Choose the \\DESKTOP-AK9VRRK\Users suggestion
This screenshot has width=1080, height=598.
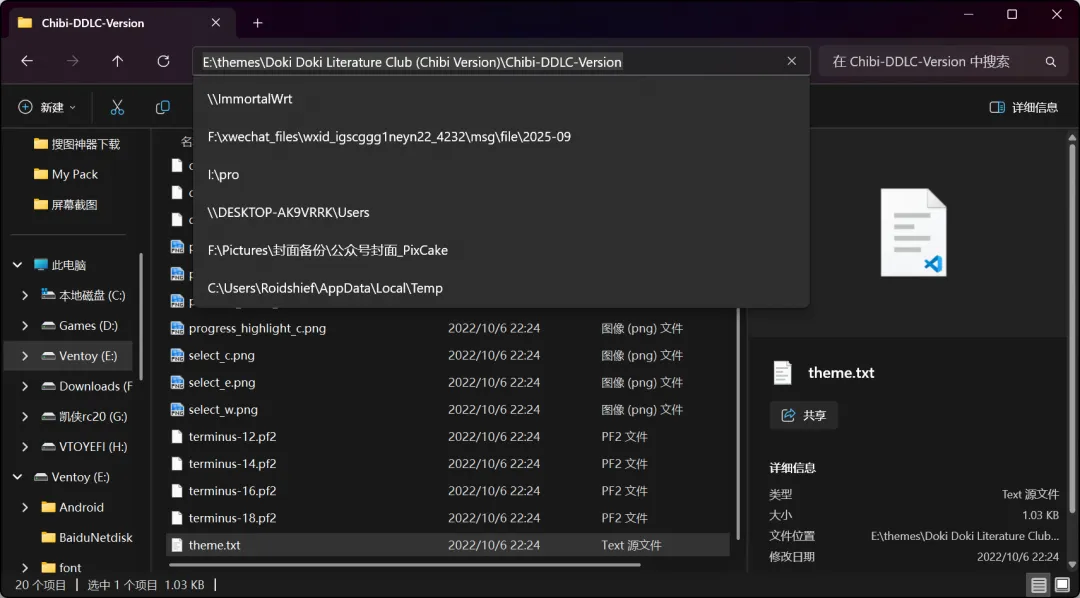[501, 213]
